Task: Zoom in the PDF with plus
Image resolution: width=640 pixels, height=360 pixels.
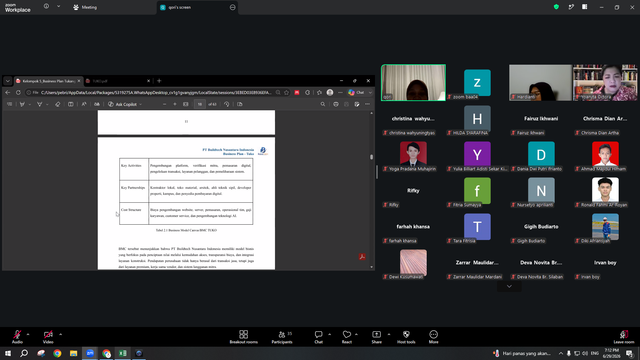Action: pos(175,104)
